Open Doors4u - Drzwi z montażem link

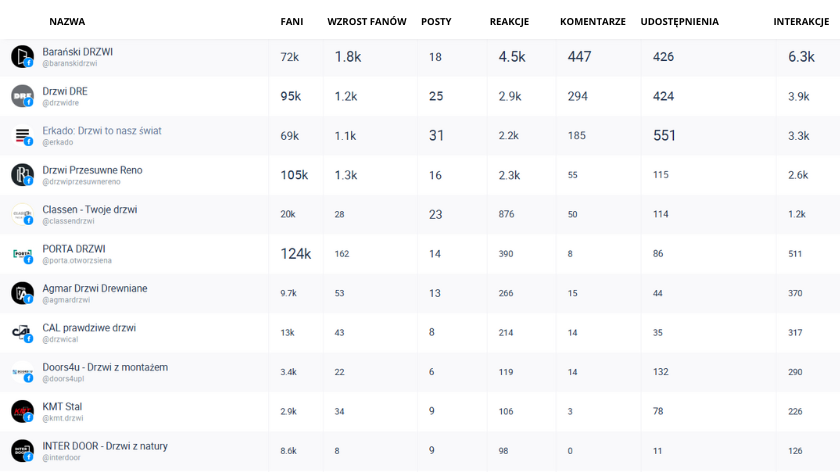click(105, 367)
